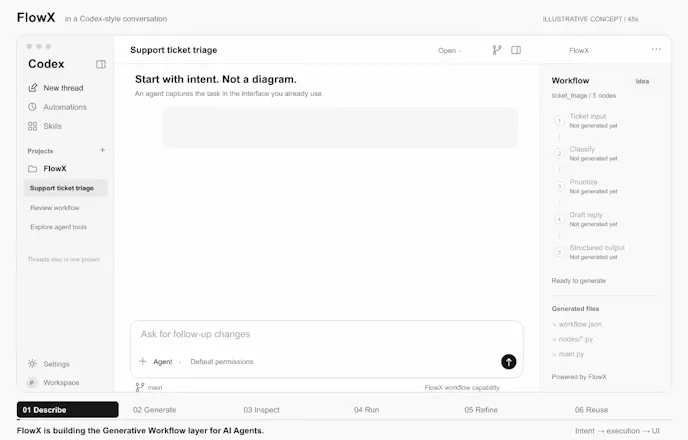Select workflow node 5 circle
688x440 pixels.
[x=559, y=252]
